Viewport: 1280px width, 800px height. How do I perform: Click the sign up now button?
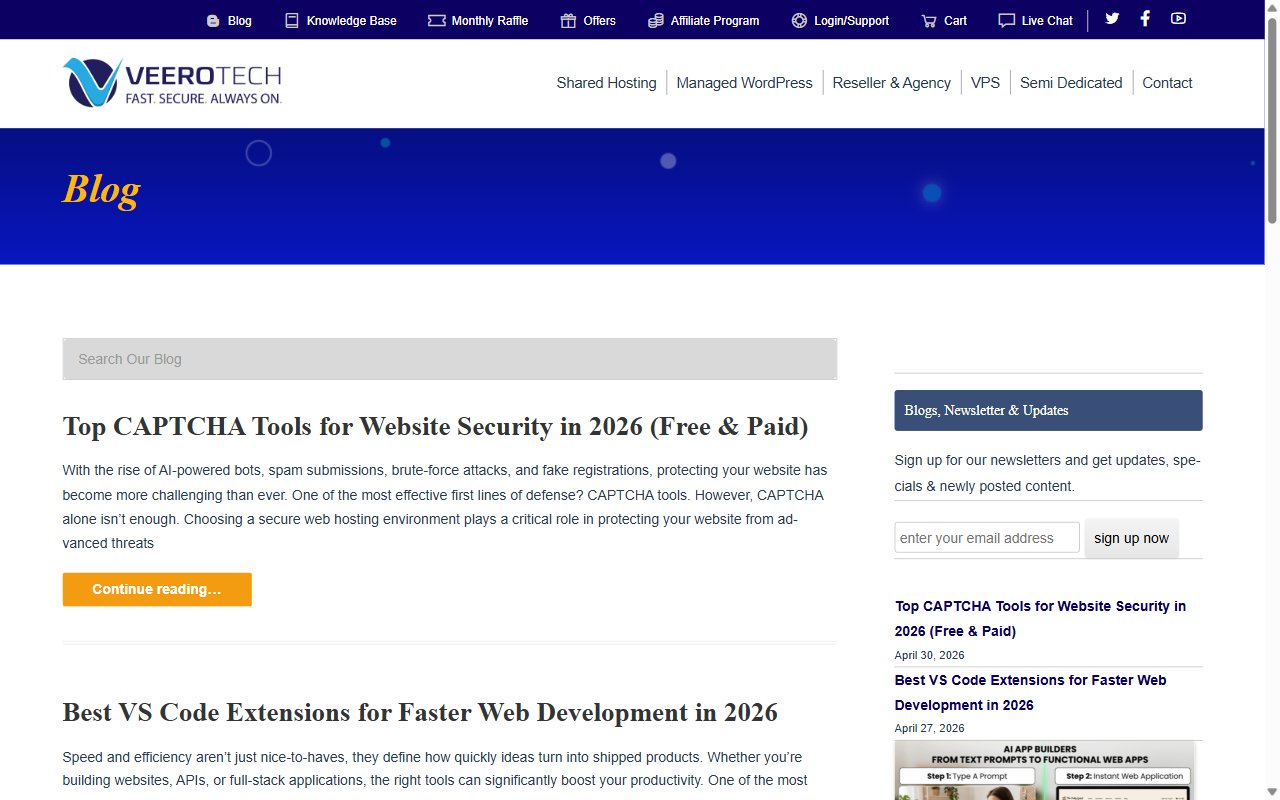click(1131, 538)
